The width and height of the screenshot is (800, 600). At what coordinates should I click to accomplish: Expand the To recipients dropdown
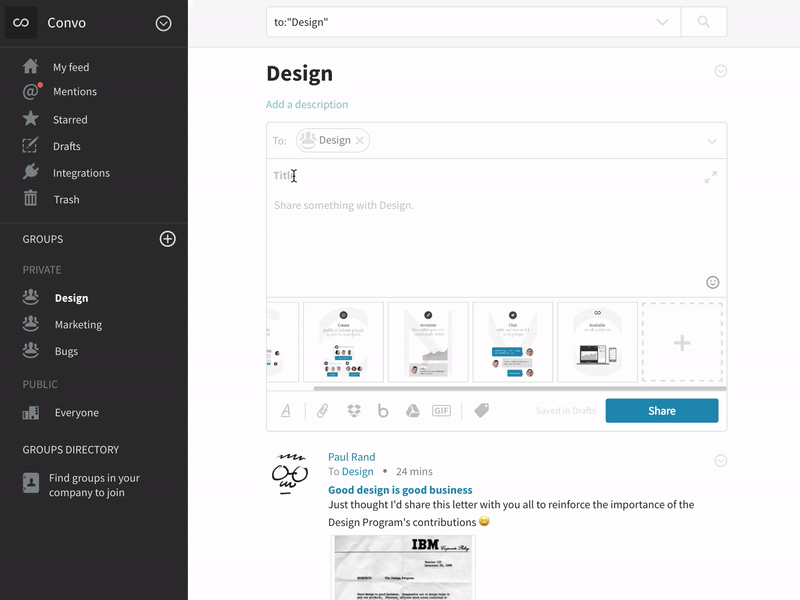pyautogui.click(x=712, y=141)
